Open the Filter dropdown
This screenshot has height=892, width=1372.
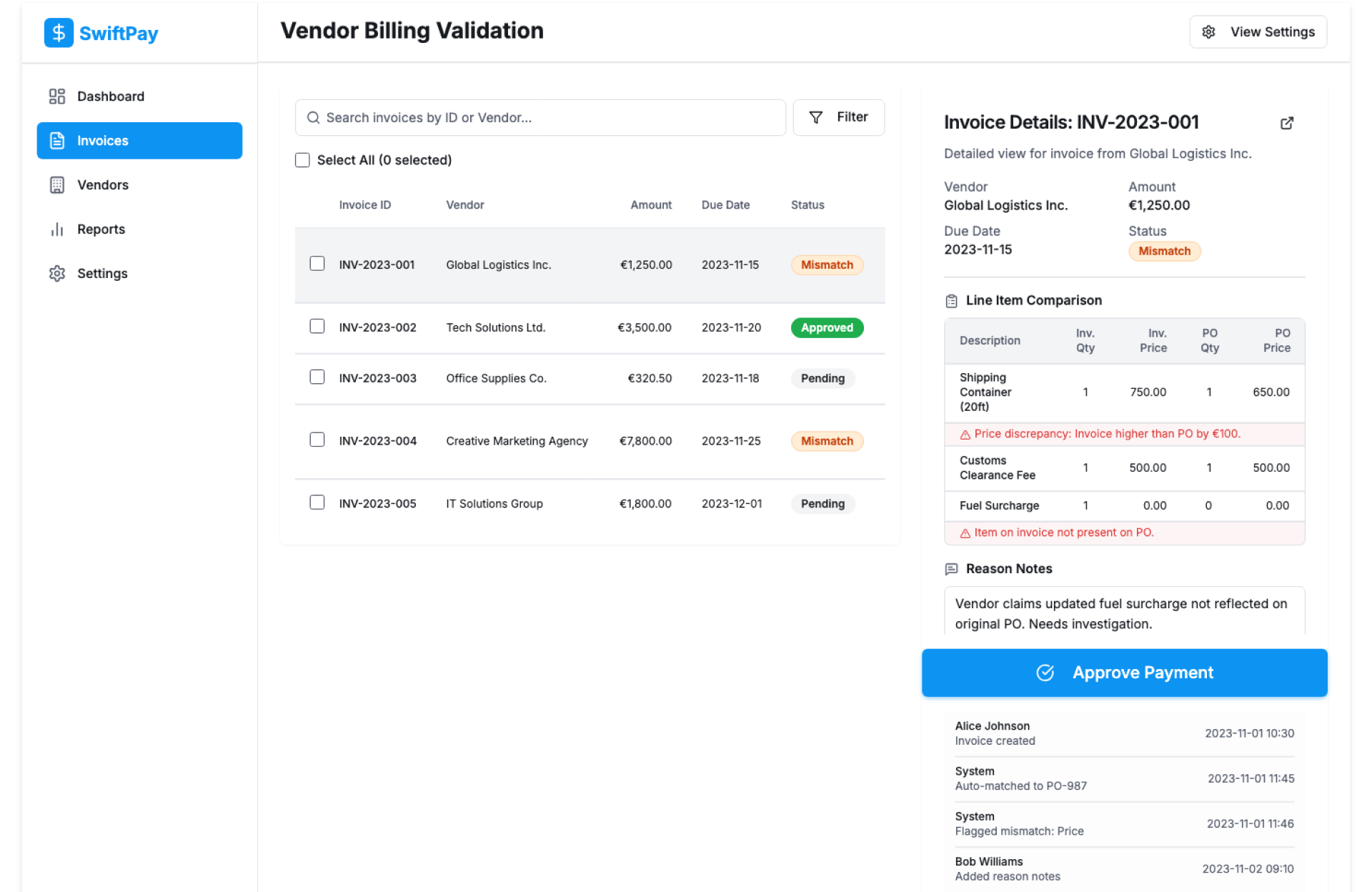tap(838, 117)
